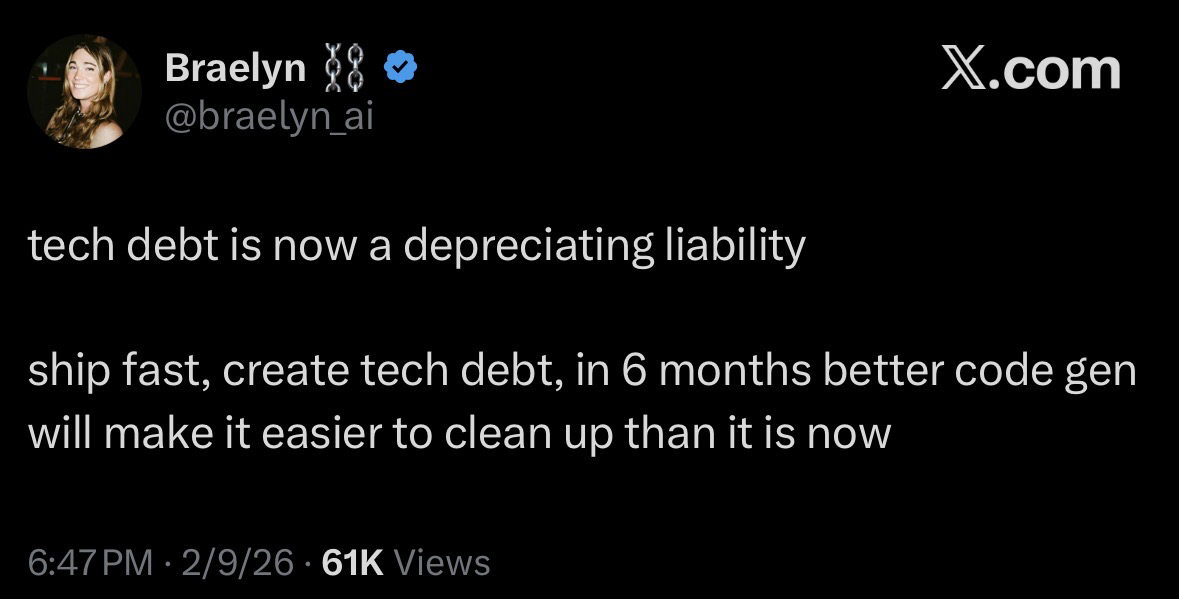Click the blue verified checkmark badge
Viewport: 1179px width, 599px height.
click(x=401, y=69)
